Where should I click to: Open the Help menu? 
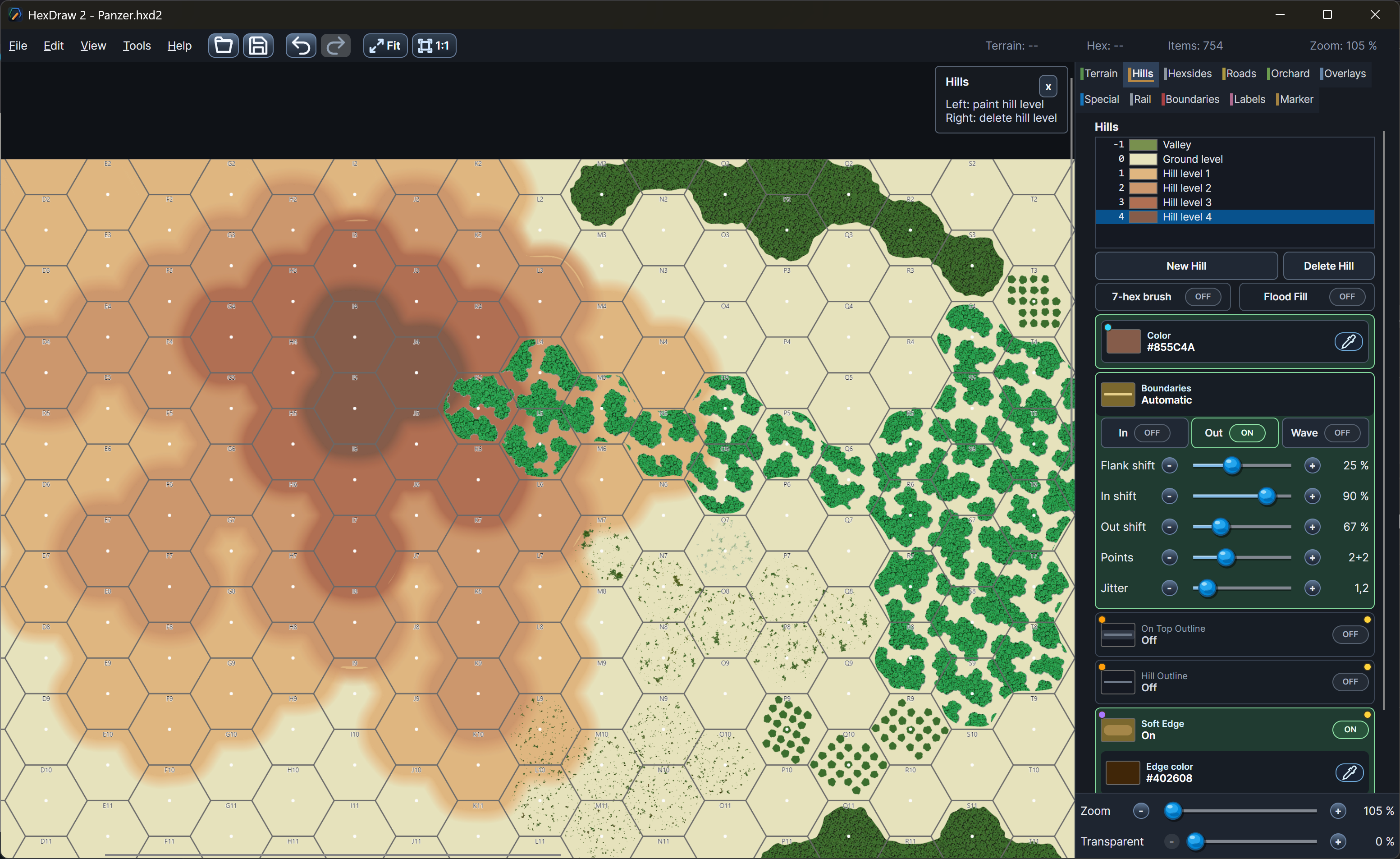[x=179, y=46]
